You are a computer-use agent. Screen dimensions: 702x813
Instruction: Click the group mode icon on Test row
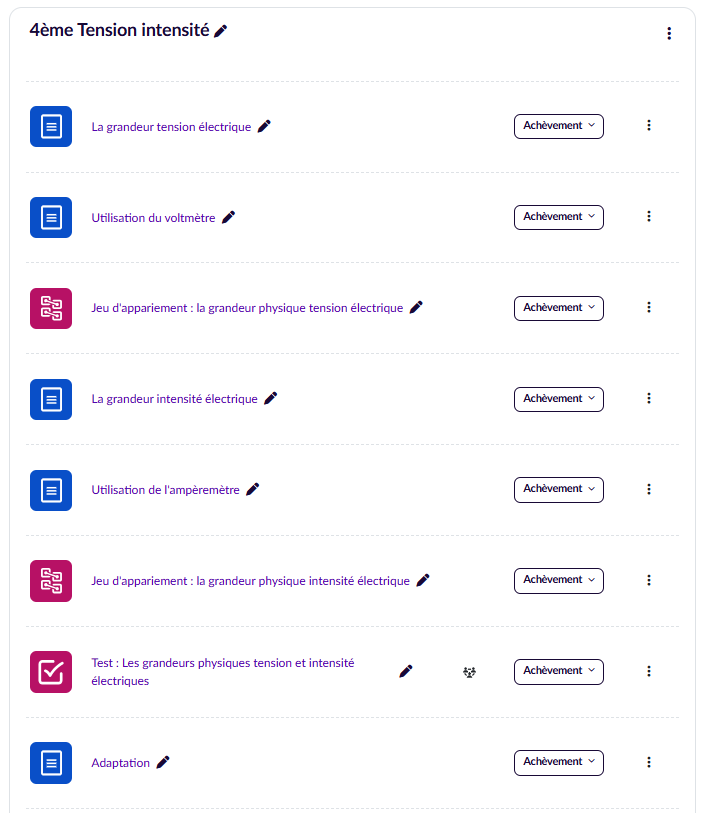pyautogui.click(x=469, y=672)
